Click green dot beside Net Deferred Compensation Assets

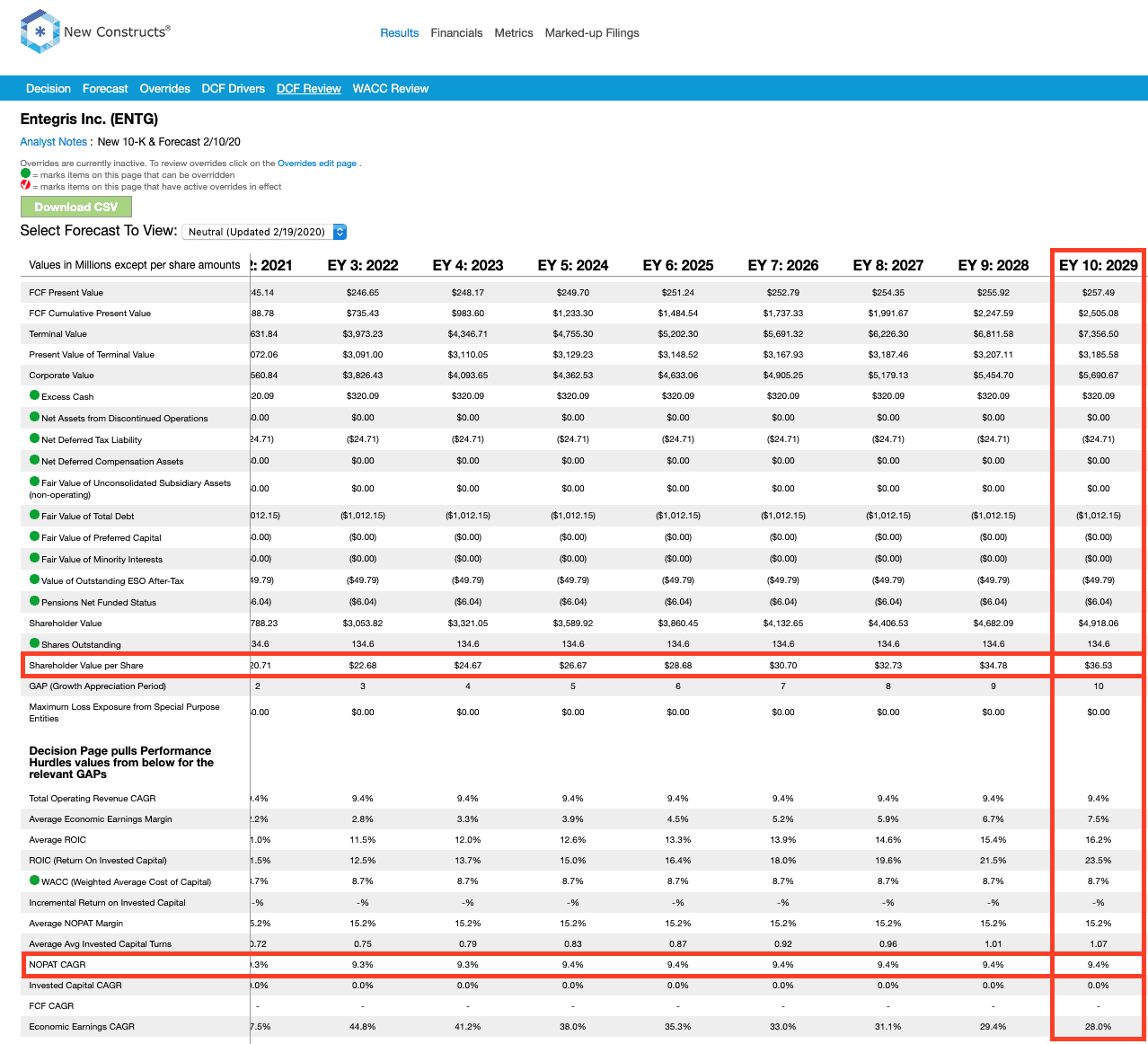pos(35,460)
